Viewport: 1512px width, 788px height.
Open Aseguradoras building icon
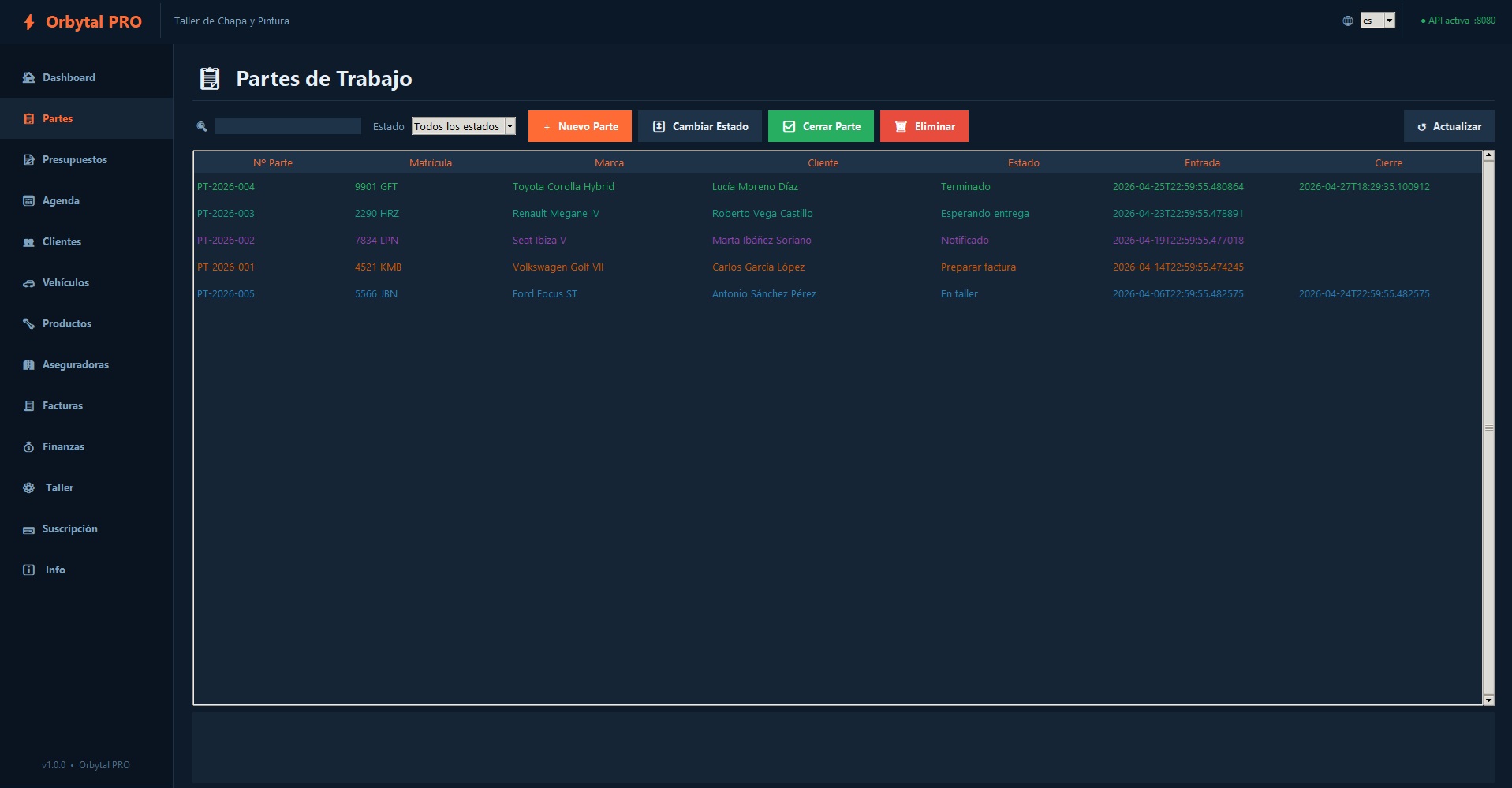pyautogui.click(x=29, y=364)
